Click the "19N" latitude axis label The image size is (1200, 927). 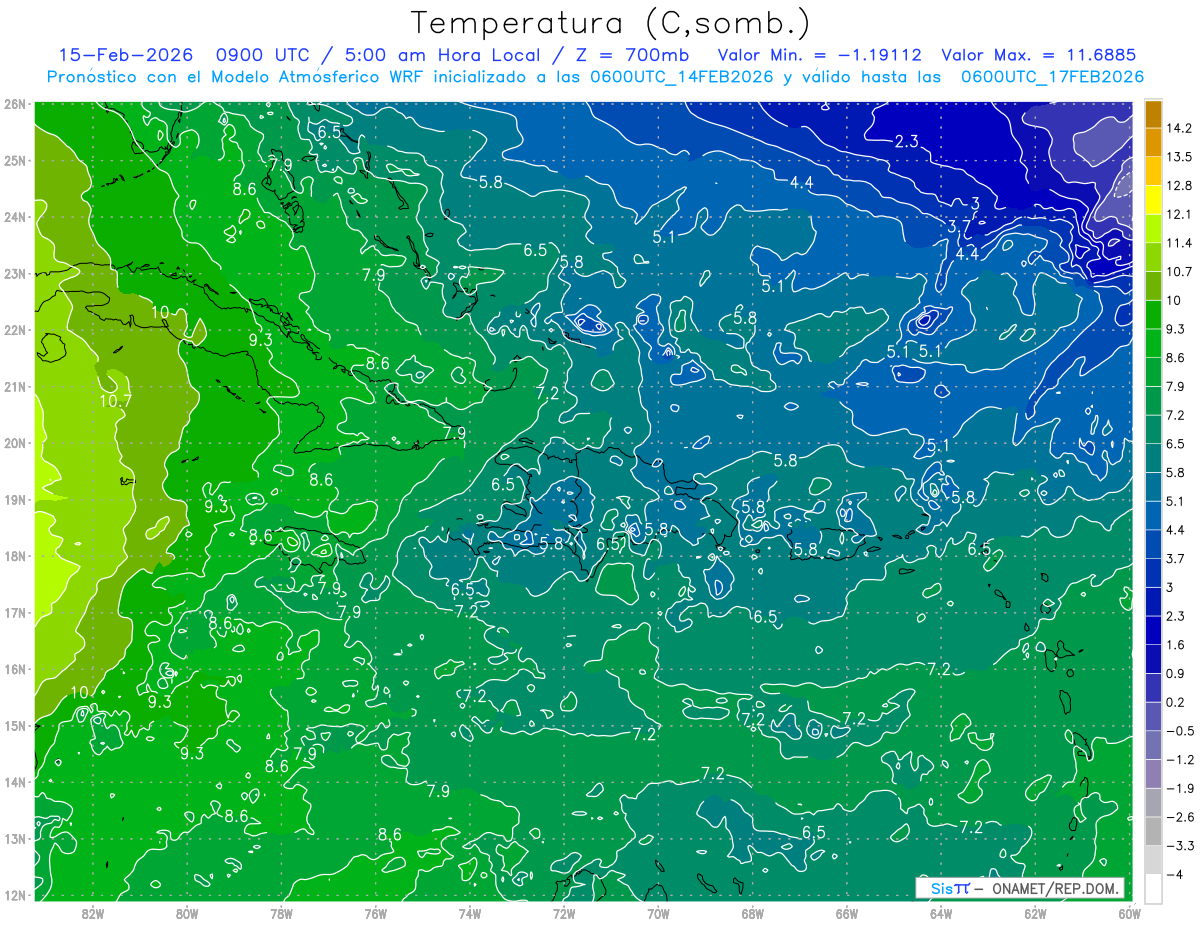(x=15, y=500)
